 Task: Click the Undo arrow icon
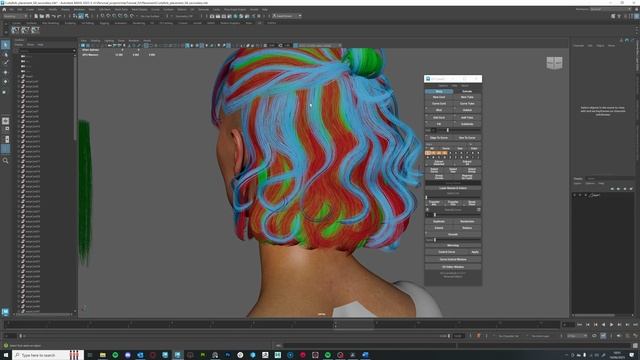click(53, 16)
